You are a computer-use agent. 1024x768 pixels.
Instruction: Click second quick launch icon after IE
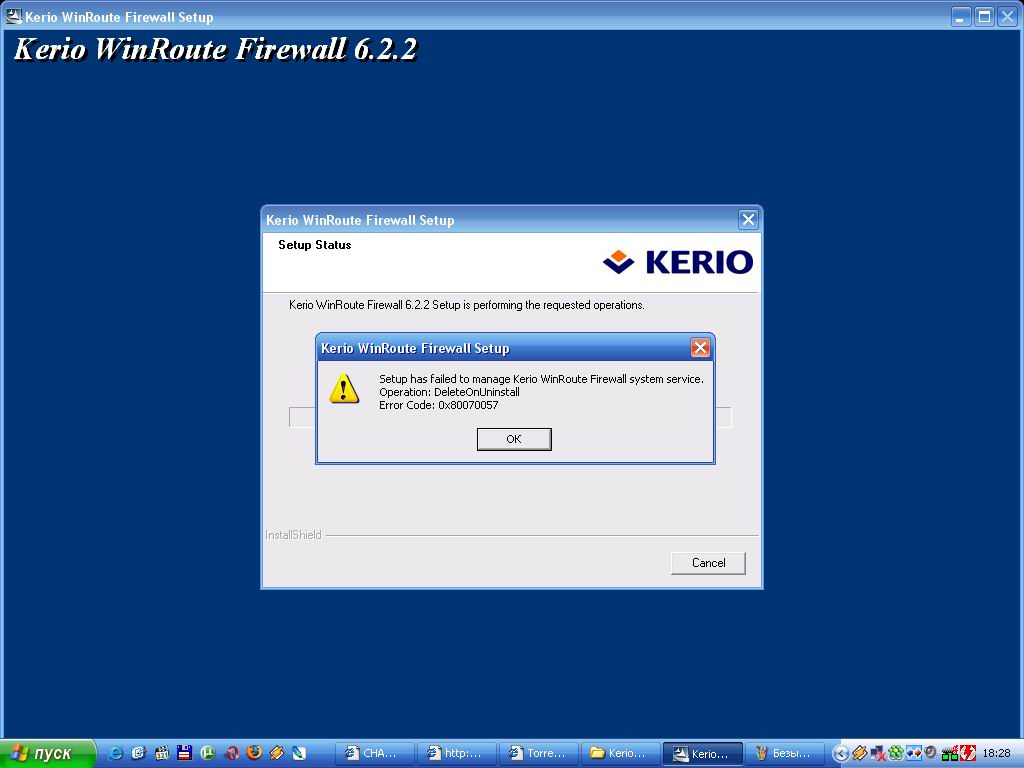138,753
